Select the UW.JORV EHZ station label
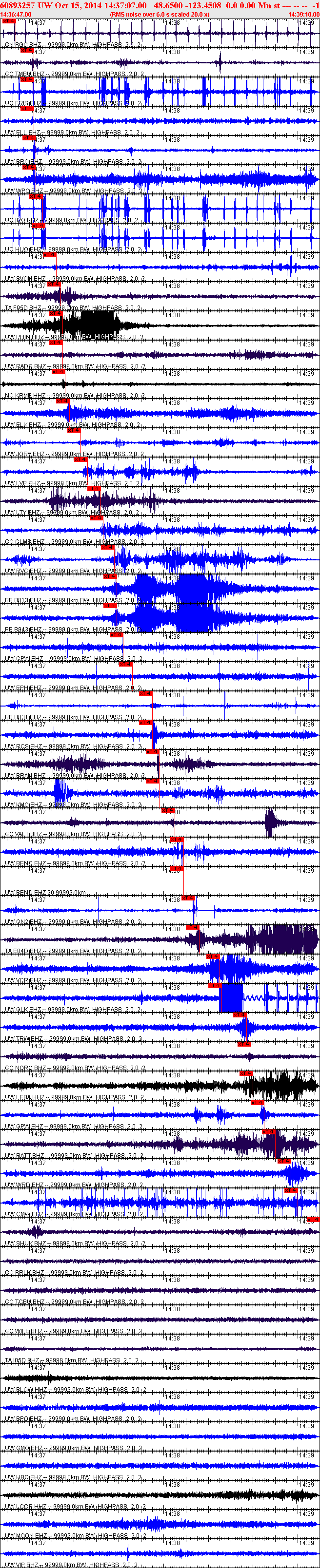The height and width of the screenshot is (1568, 320). pyautogui.click(x=74, y=454)
